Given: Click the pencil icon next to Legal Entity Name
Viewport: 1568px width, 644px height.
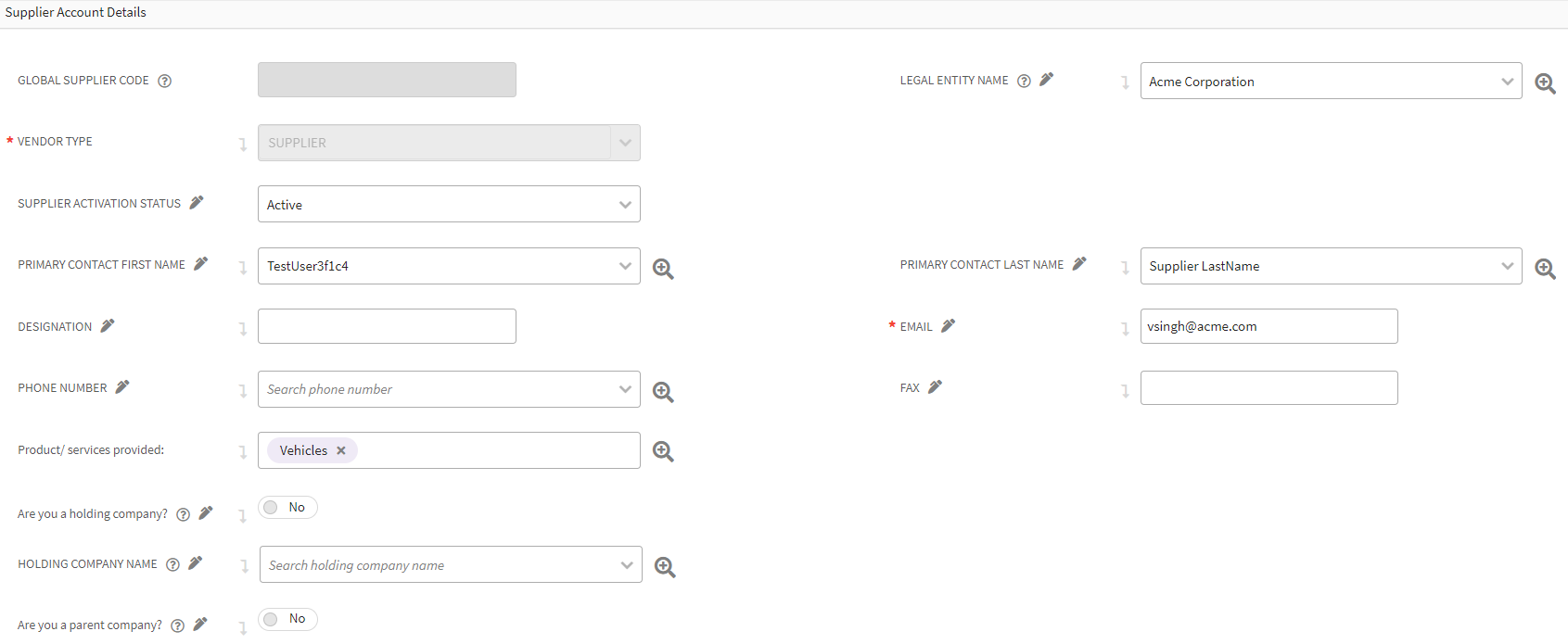Looking at the screenshot, I should pyautogui.click(x=1046, y=80).
